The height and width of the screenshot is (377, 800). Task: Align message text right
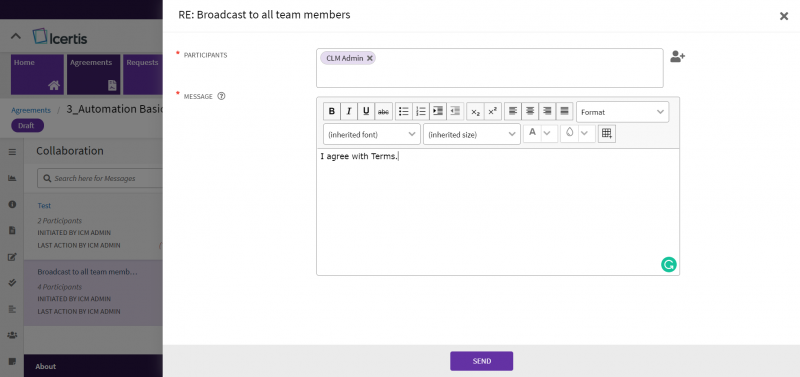click(547, 112)
